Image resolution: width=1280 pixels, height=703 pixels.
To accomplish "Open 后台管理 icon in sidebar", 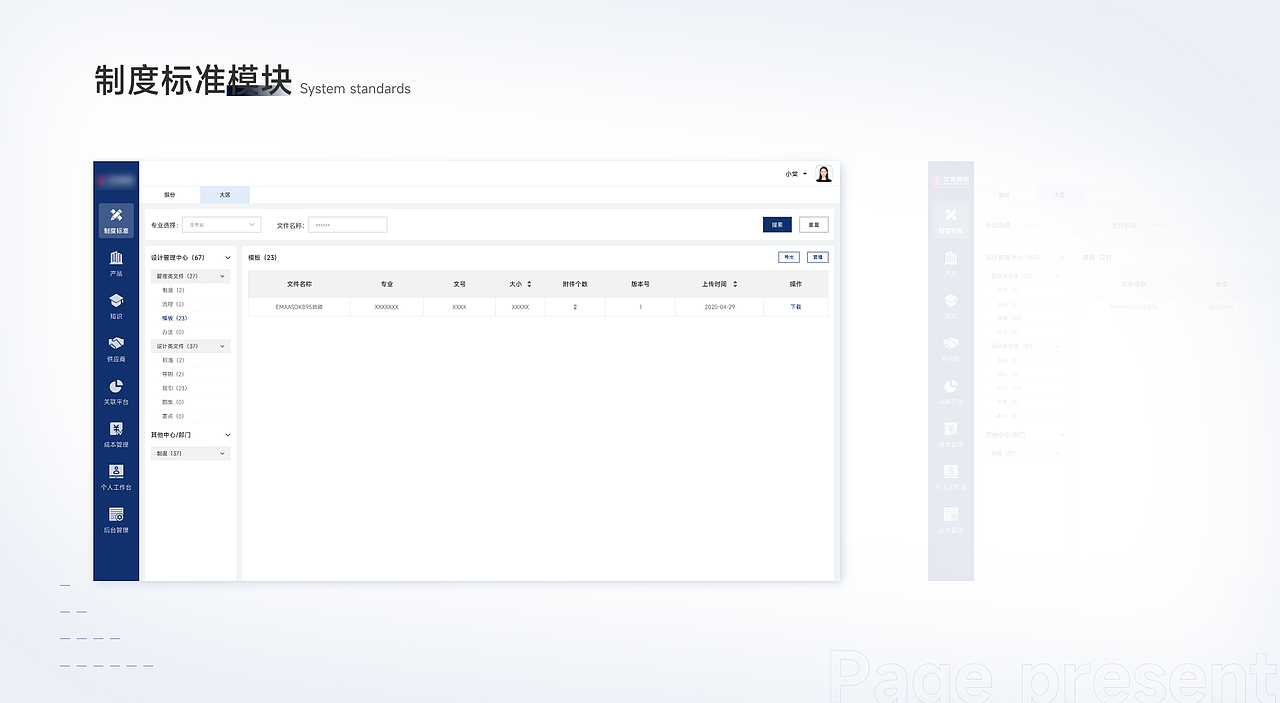I will coord(116,521).
